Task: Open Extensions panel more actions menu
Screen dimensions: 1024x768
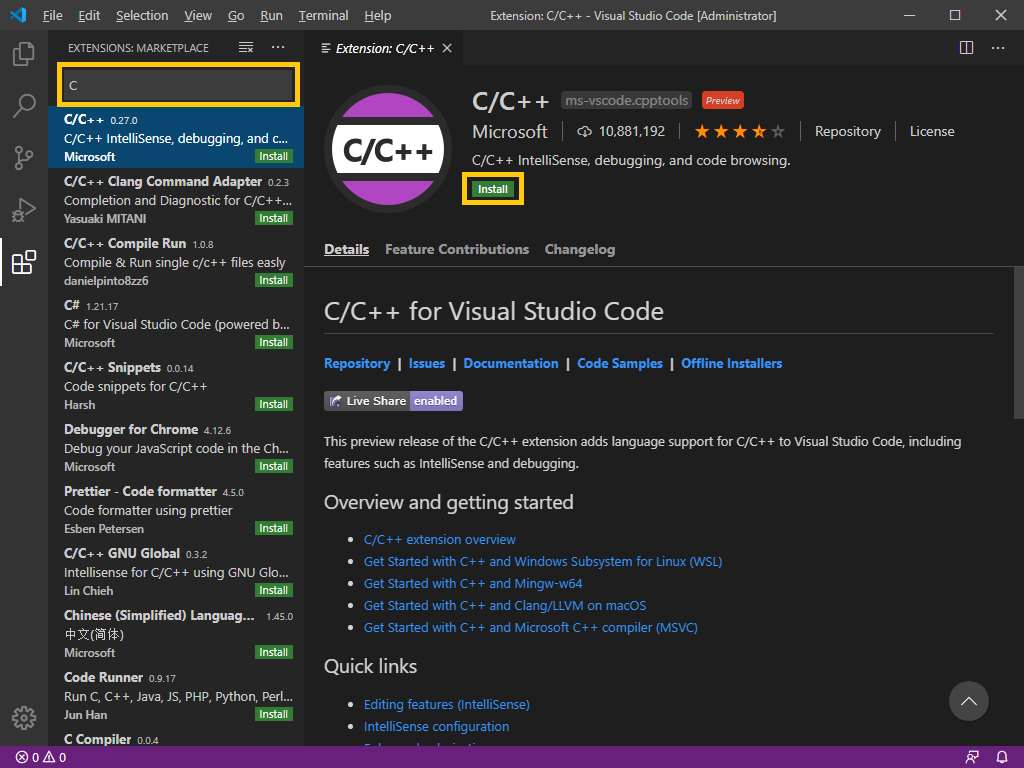Action: (x=278, y=48)
